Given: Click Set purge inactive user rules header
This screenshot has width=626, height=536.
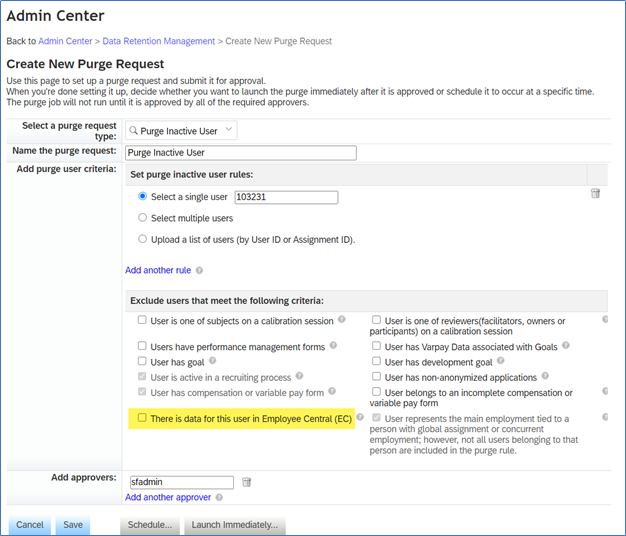Looking at the screenshot, I should pyautogui.click(x=192, y=174).
